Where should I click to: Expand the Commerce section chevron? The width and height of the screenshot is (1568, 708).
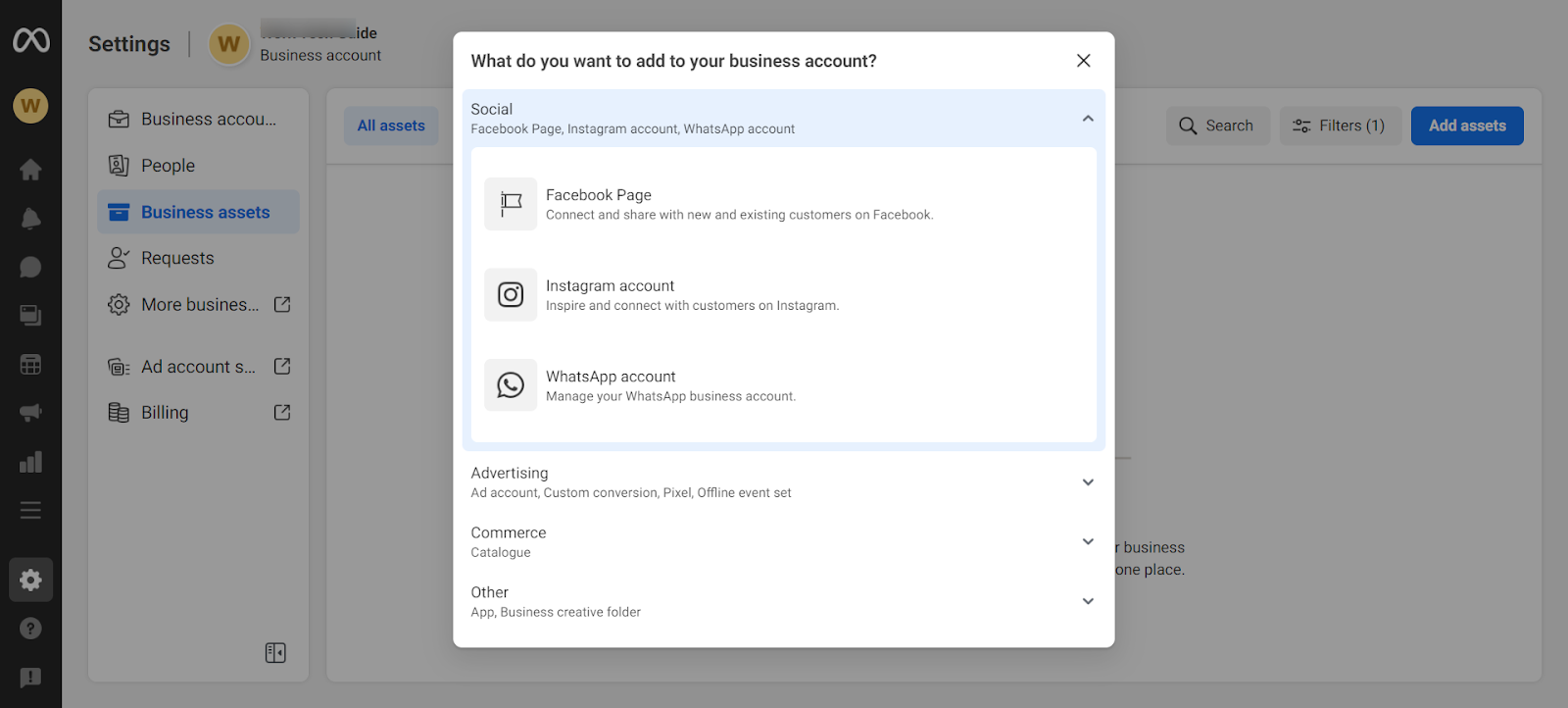1088,542
